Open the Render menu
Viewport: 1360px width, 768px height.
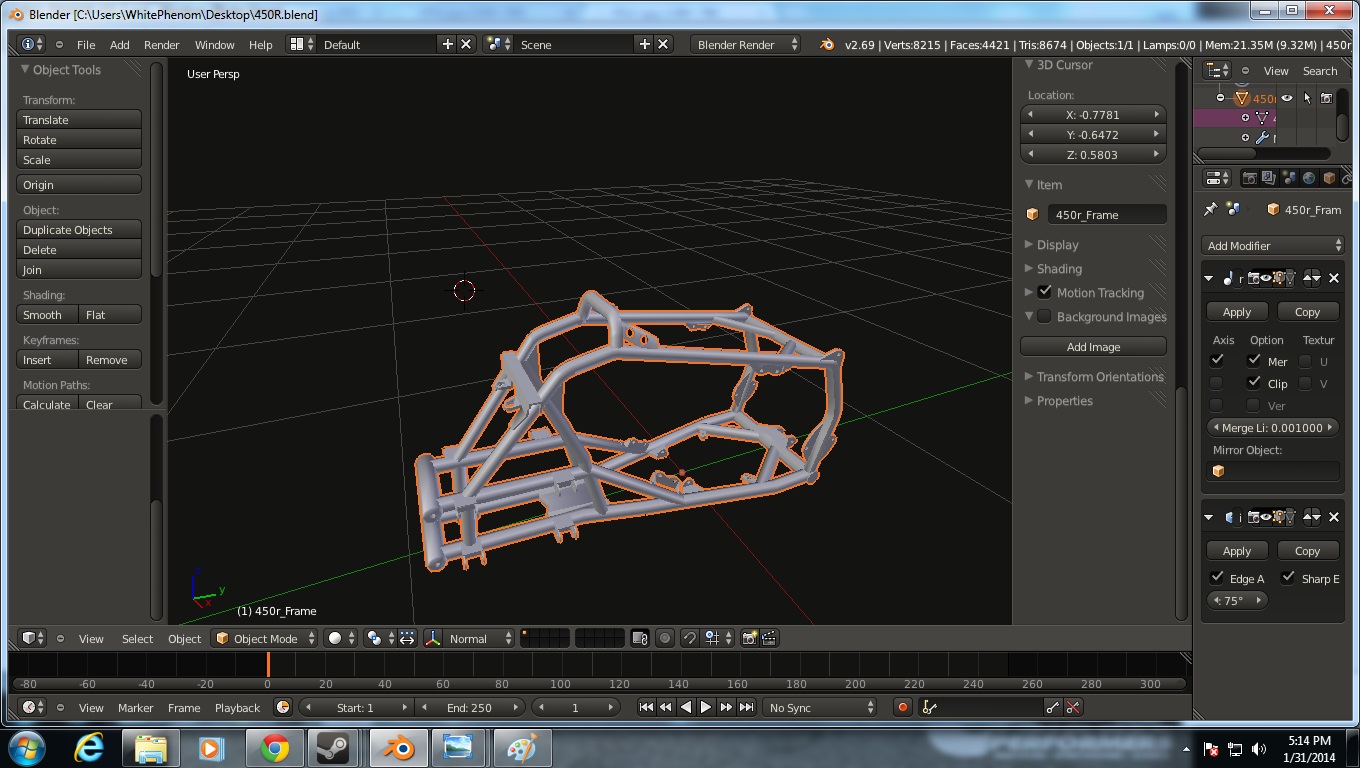tap(161, 44)
